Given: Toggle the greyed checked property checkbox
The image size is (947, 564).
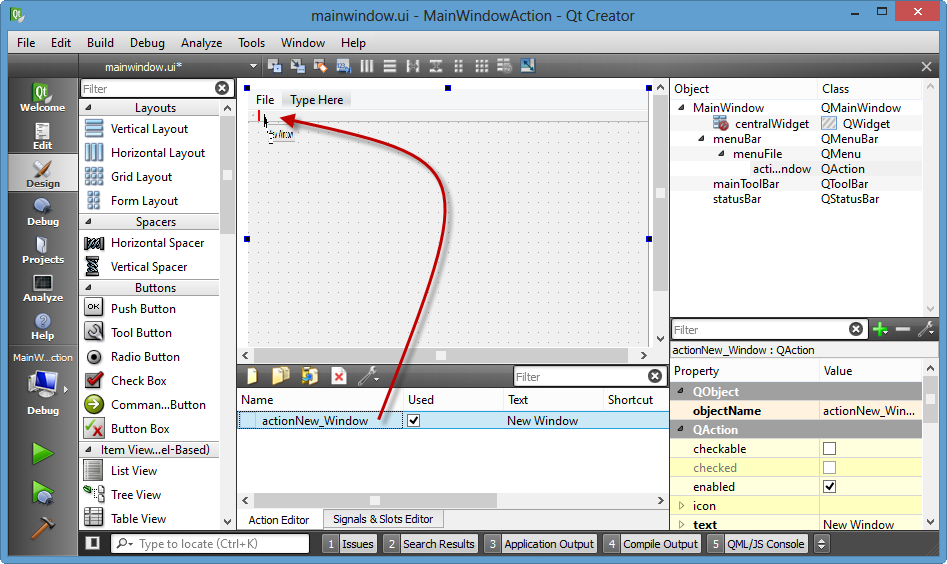Looking at the screenshot, I should click(829, 467).
